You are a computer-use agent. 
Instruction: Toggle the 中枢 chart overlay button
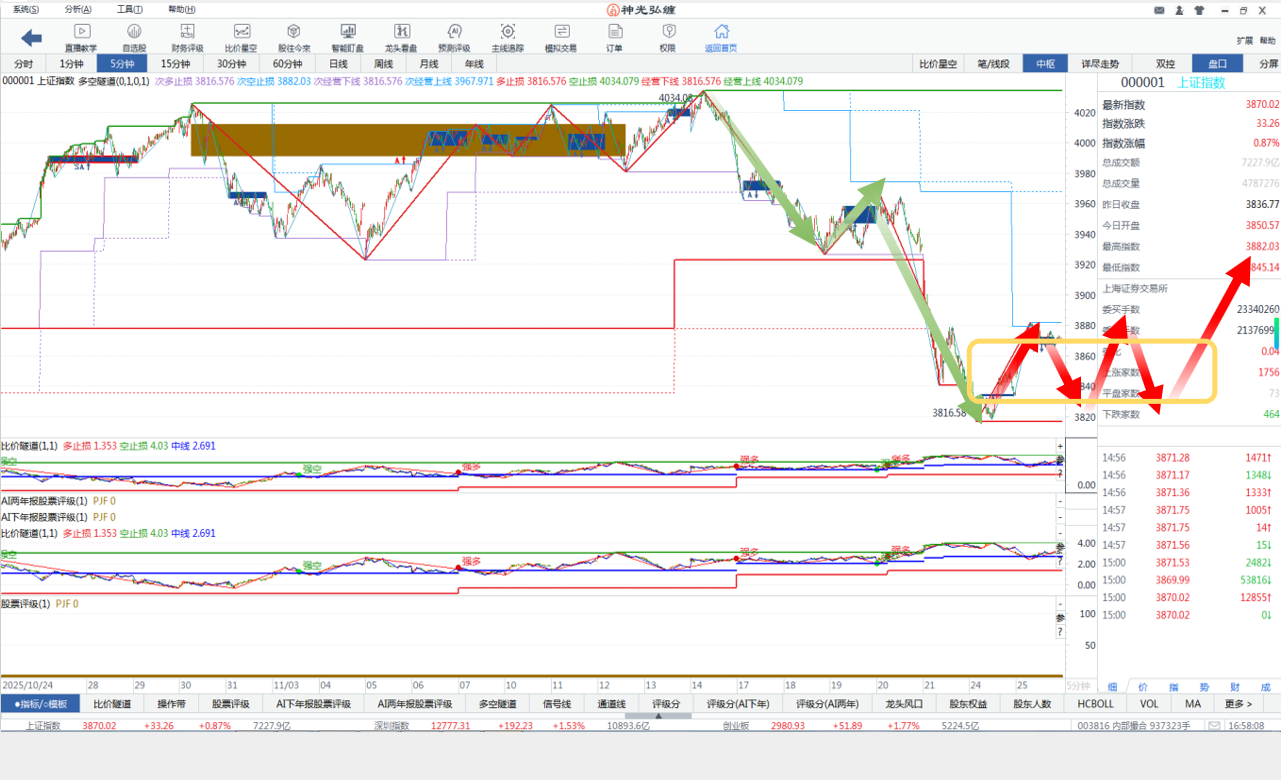tap(1045, 64)
